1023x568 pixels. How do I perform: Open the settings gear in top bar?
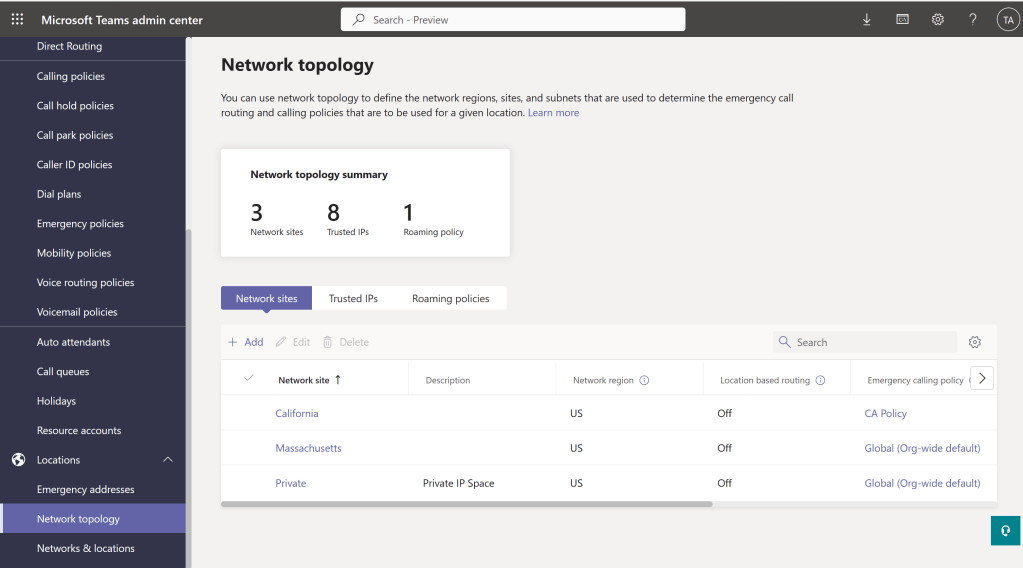pyautogui.click(x=938, y=19)
